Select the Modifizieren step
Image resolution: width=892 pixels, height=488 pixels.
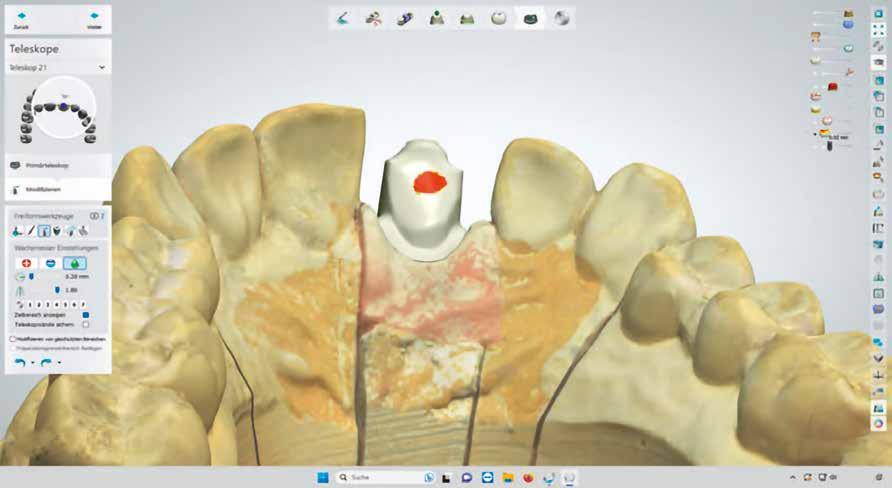click(x=57, y=189)
